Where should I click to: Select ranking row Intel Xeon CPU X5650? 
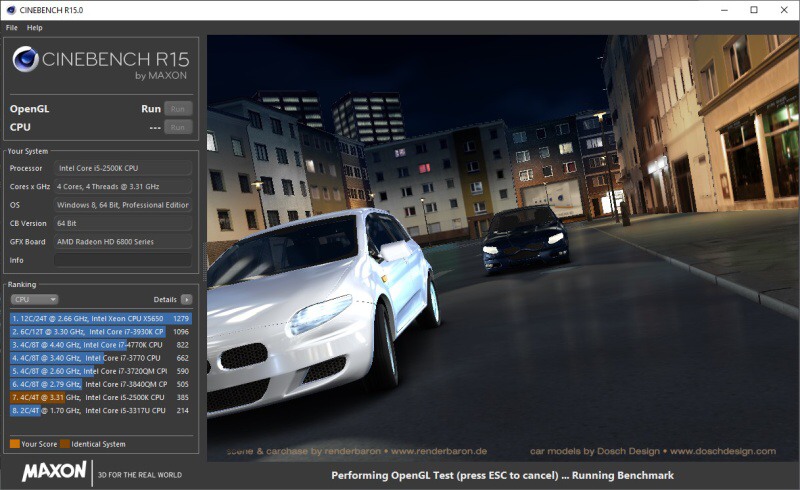click(x=101, y=318)
